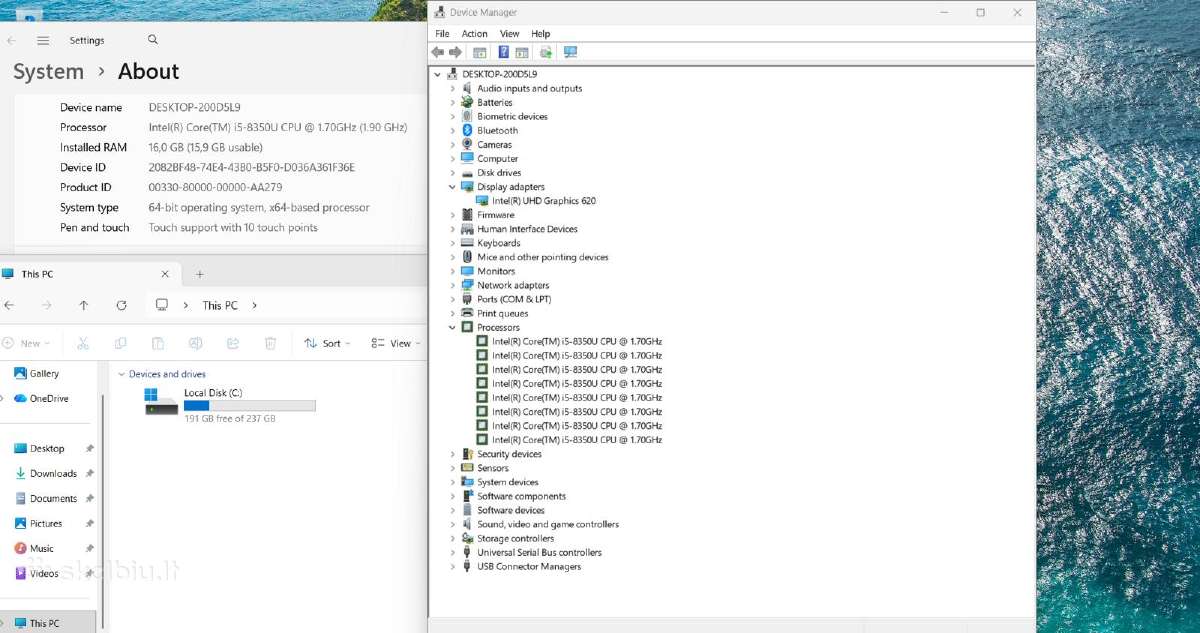
Task: Expand the Security devices node
Action: coord(452,454)
